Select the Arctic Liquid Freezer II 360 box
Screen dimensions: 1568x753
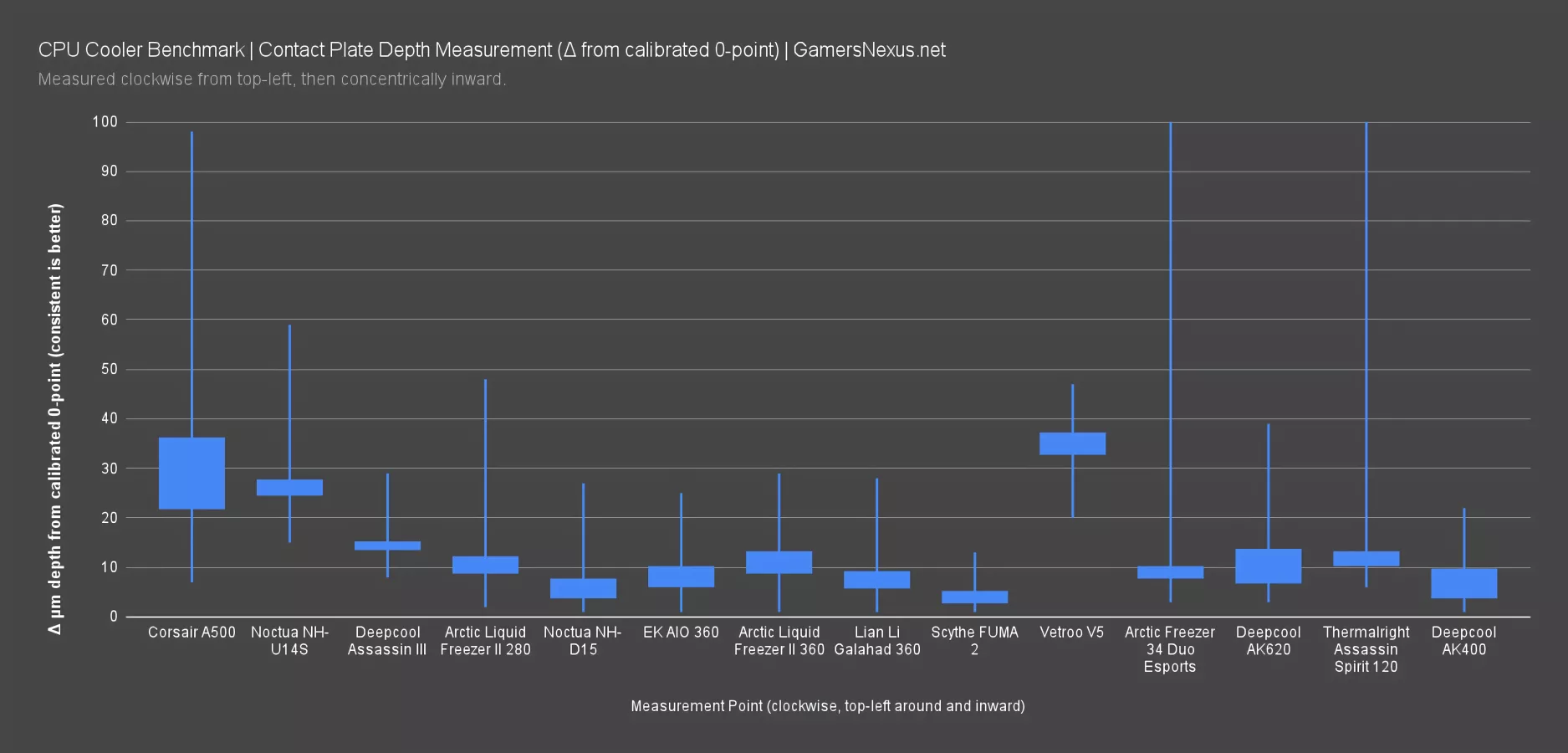779,562
